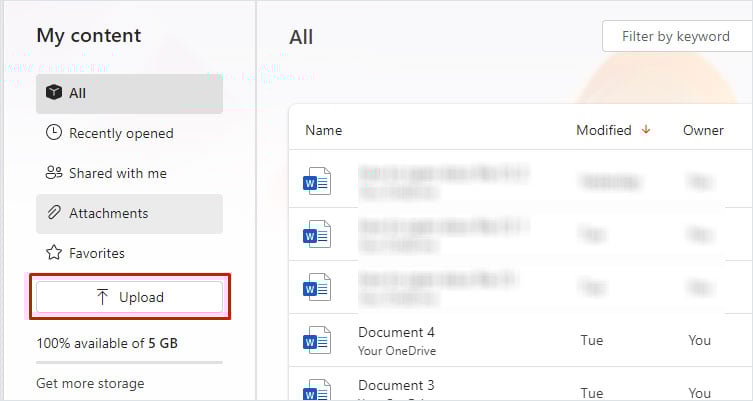This screenshot has width=753, height=401.
Task: Click the Word icon for Document 4
Action: (316, 340)
